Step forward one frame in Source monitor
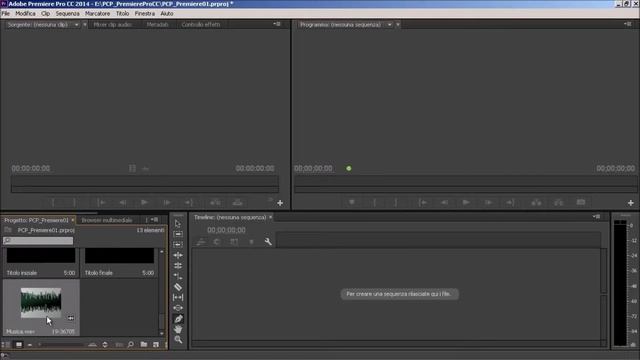640x360 pixels. 167,202
